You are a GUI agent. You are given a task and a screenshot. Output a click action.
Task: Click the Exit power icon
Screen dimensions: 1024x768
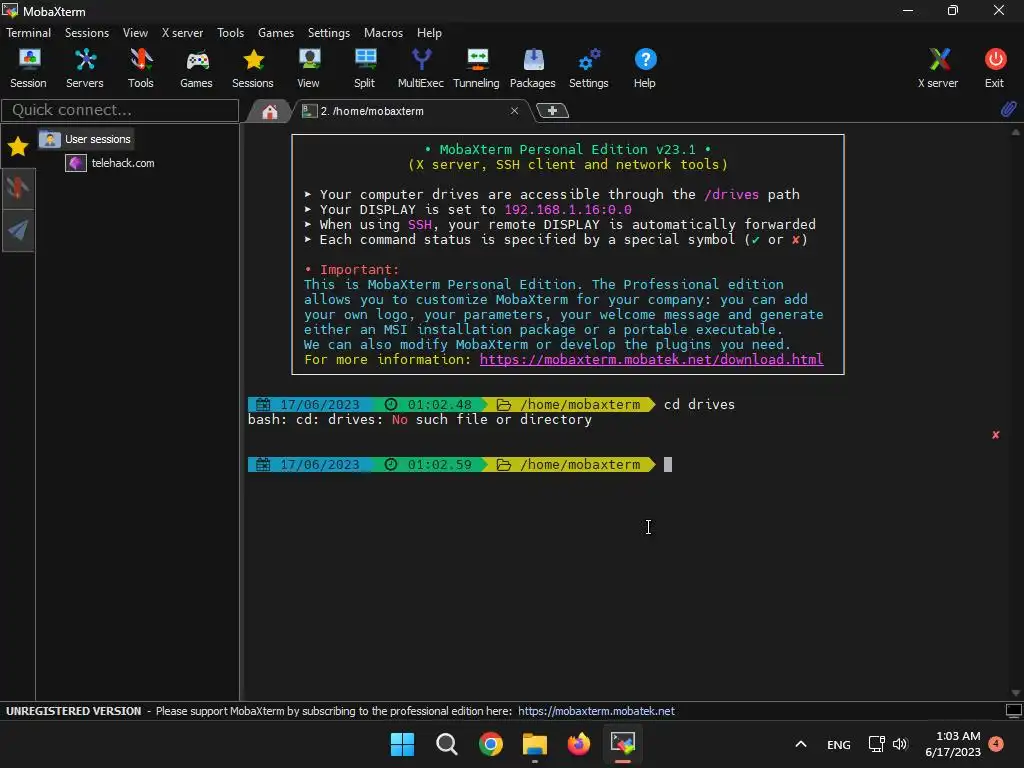[x=995, y=69]
